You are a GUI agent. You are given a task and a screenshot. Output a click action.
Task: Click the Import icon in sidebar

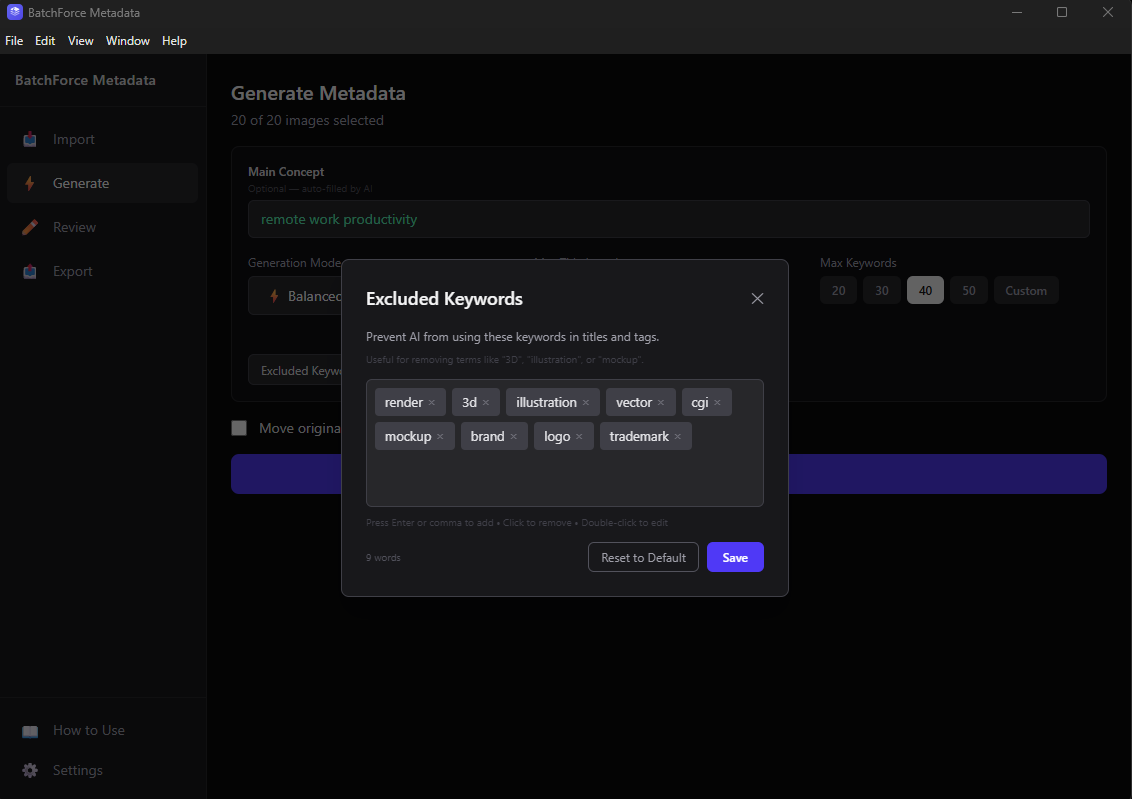pos(30,139)
